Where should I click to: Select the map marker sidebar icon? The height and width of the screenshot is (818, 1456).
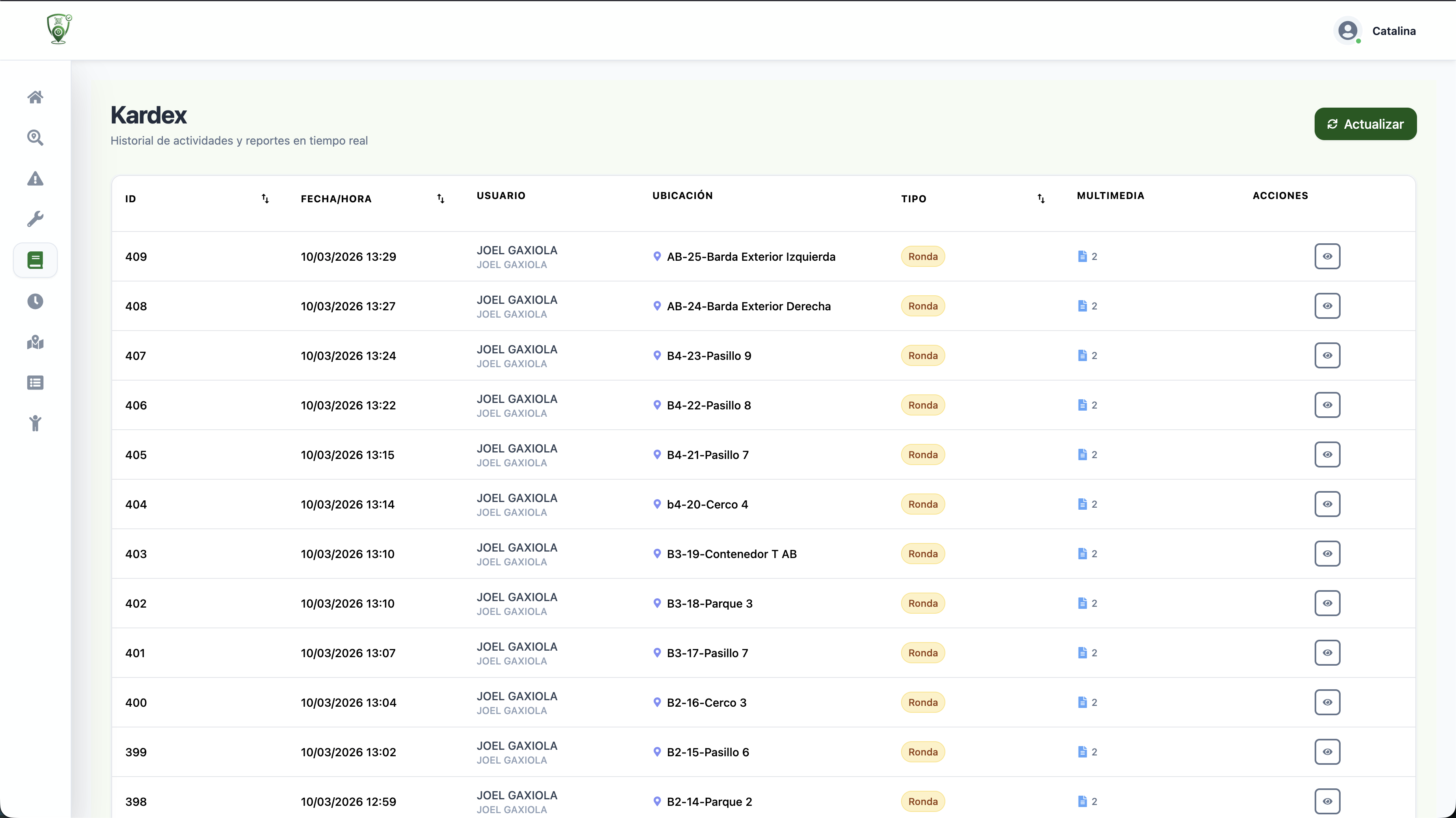pyautogui.click(x=35, y=342)
